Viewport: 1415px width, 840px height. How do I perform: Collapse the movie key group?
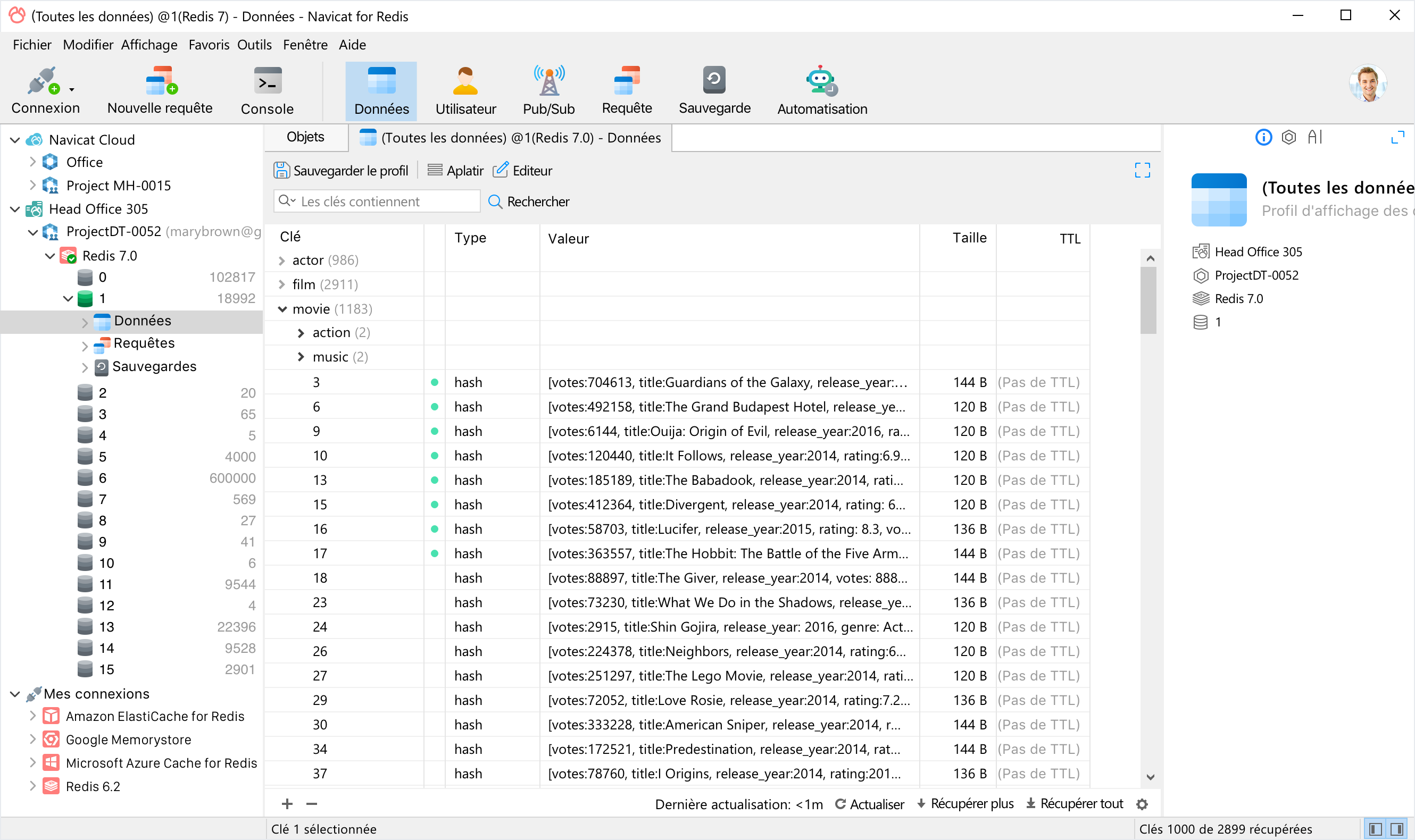(x=281, y=309)
